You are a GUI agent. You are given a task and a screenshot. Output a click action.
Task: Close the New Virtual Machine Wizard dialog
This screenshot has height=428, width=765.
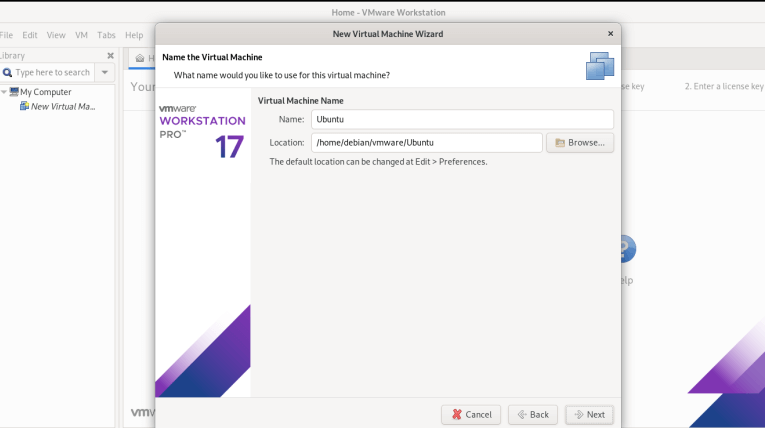(610, 34)
